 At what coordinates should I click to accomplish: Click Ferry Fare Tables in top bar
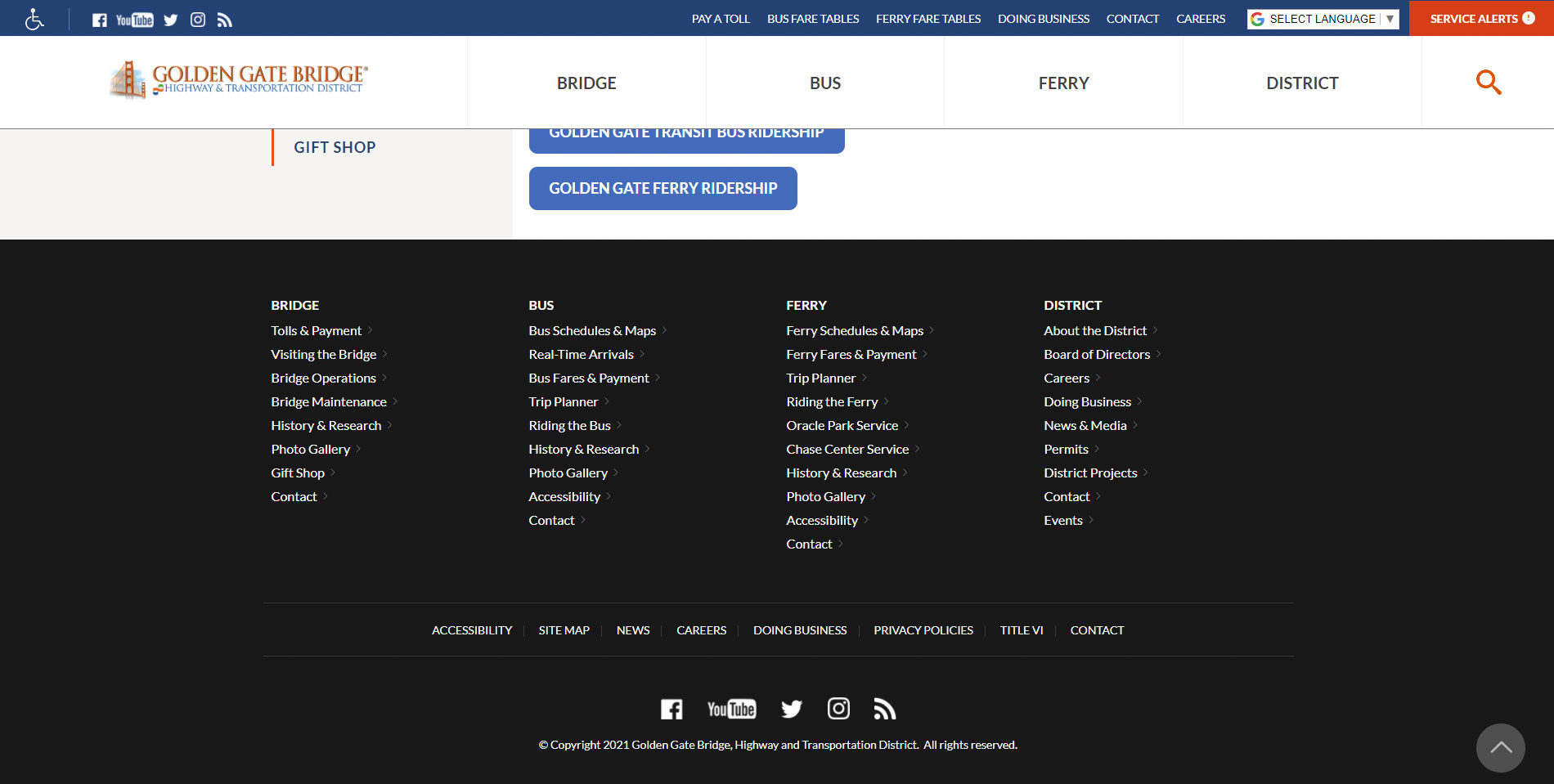coord(928,19)
